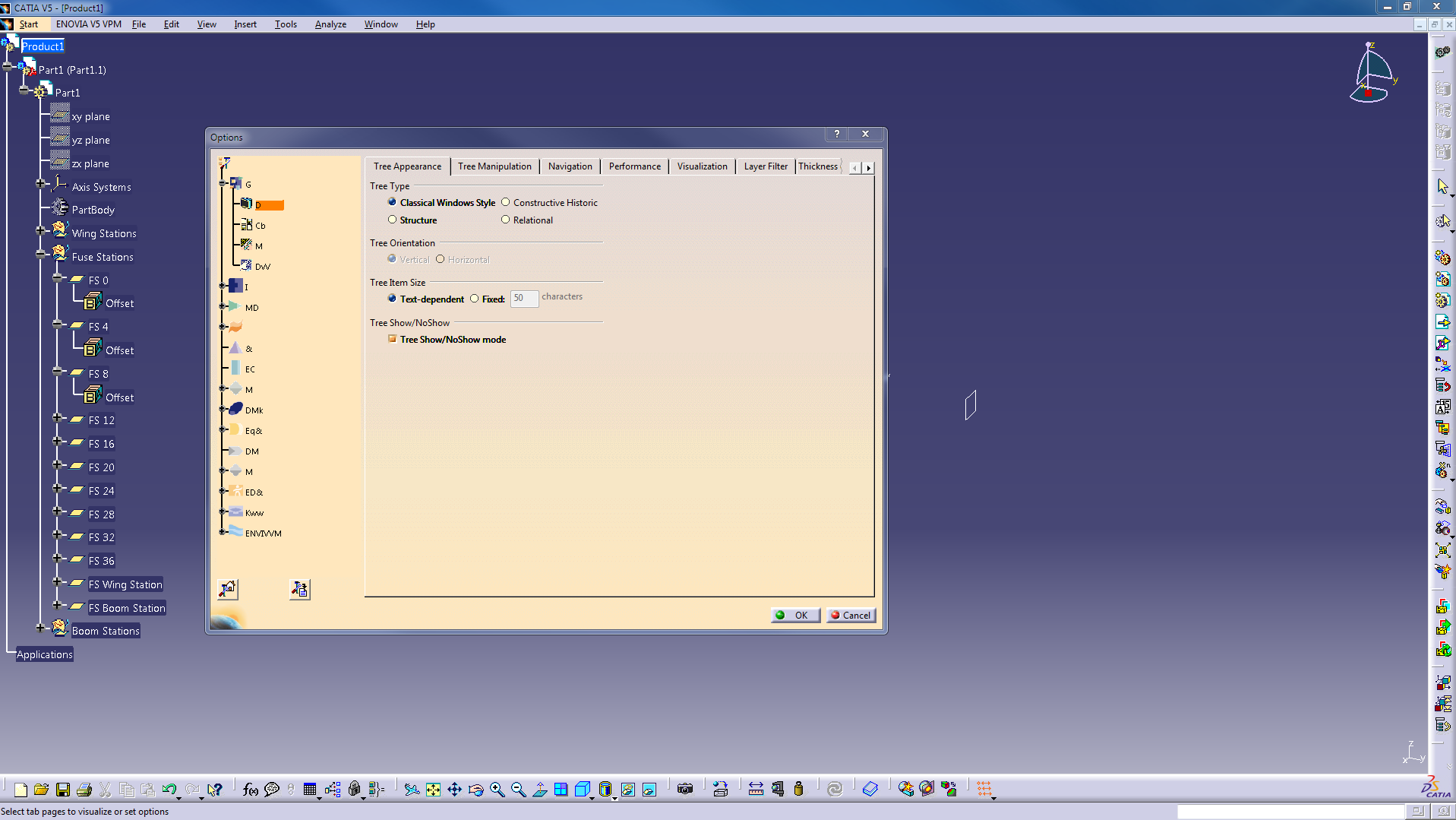1456x820 pixels.
Task: Select the Product1 root node
Action: click(43, 46)
